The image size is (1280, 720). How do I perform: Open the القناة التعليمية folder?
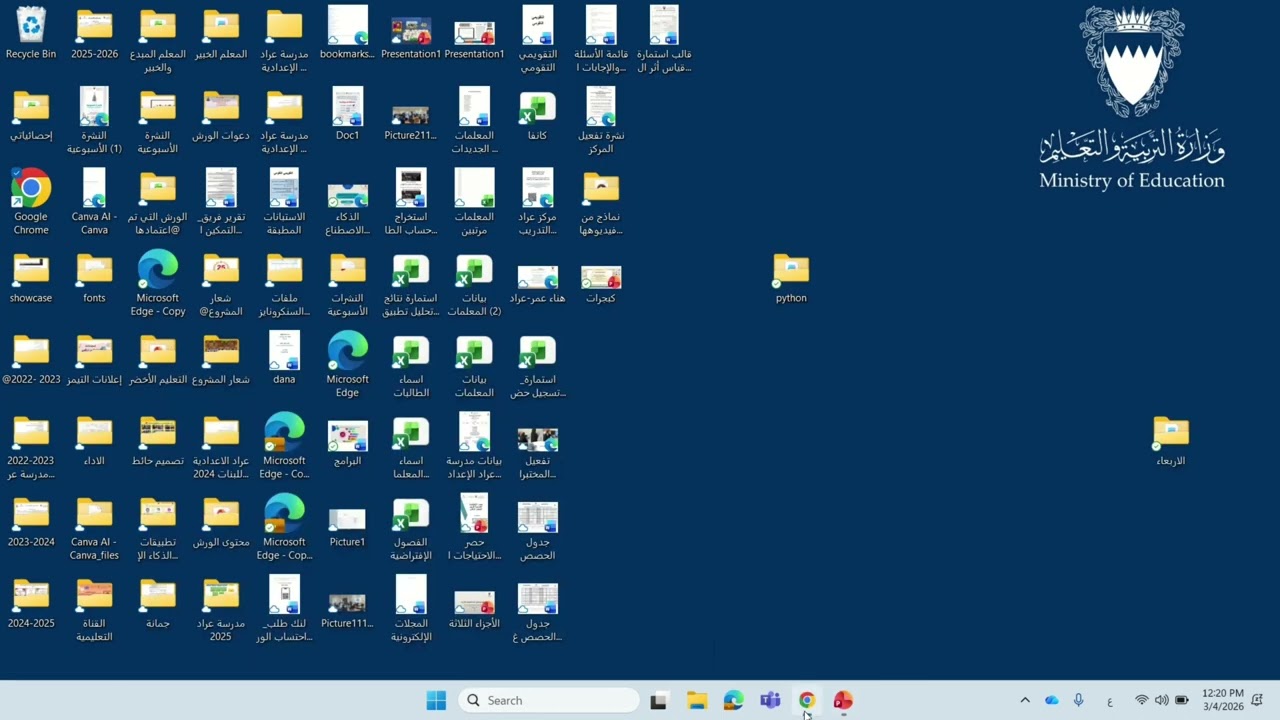pos(94,609)
